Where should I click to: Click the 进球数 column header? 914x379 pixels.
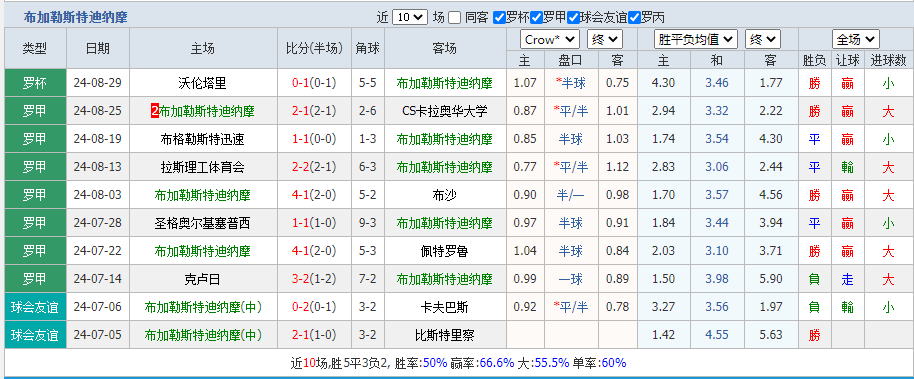pos(888,60)
